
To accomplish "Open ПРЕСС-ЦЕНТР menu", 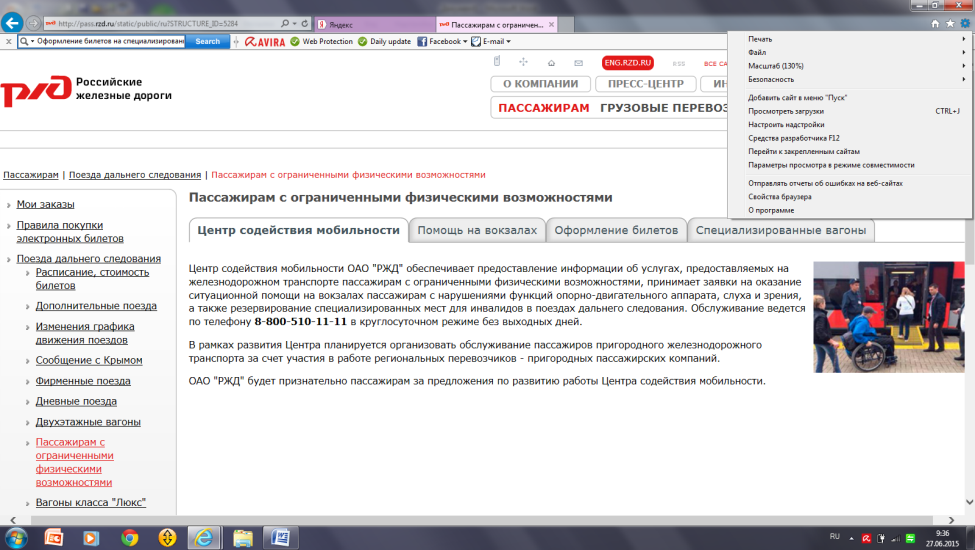I will point(645,84).
